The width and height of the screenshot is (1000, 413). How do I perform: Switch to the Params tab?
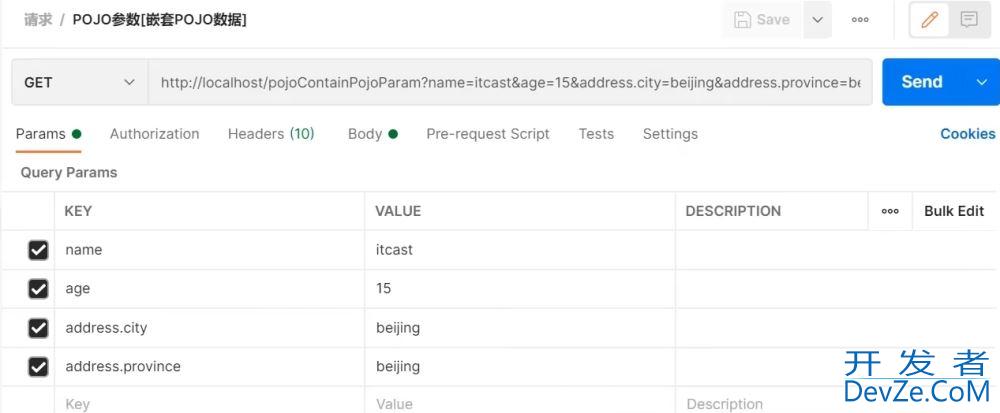click(x=48, y=134)
